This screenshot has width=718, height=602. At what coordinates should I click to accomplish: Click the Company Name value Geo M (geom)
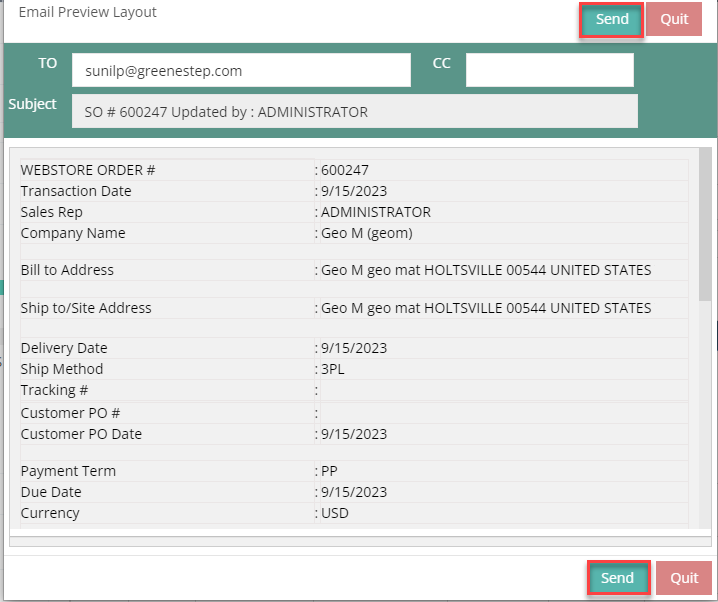pyautogui.click(x=366, y=233)
